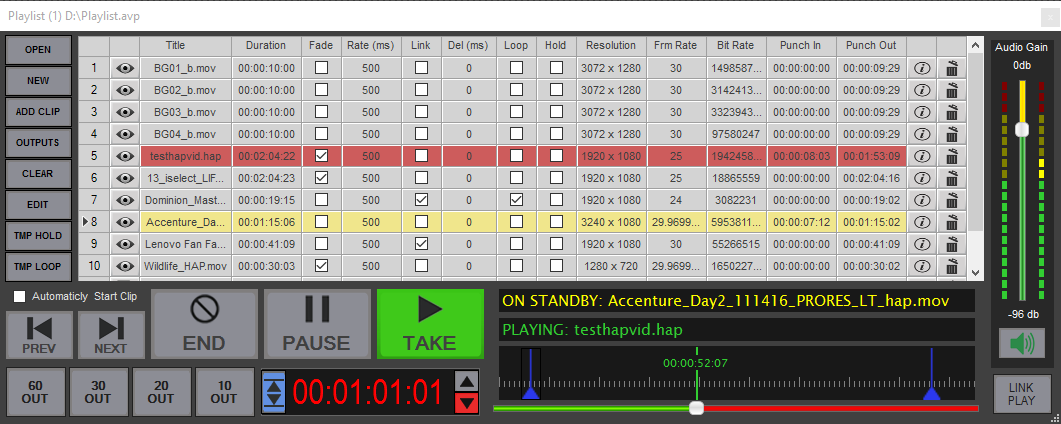The height and width of the screenshot is (424, 1061).
Task: Open the OUTPUTS settings button
Action: pyautogui.click(x=38, y=143)
